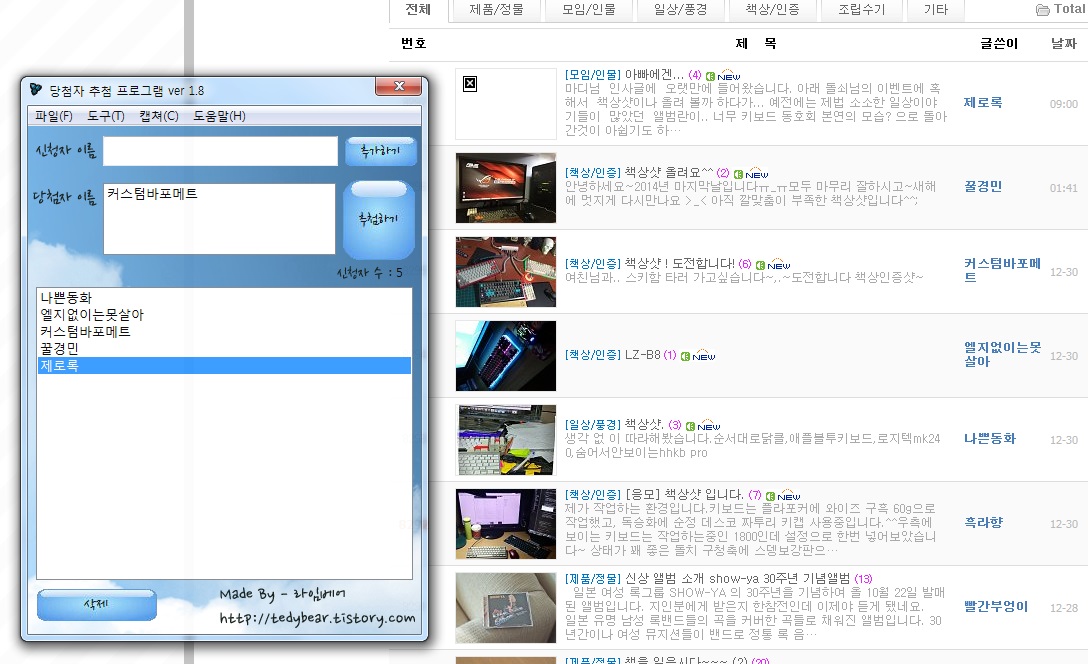Open the LZ-B8 post
This screenshot has width=1088, height=664.
pos(643,355)
